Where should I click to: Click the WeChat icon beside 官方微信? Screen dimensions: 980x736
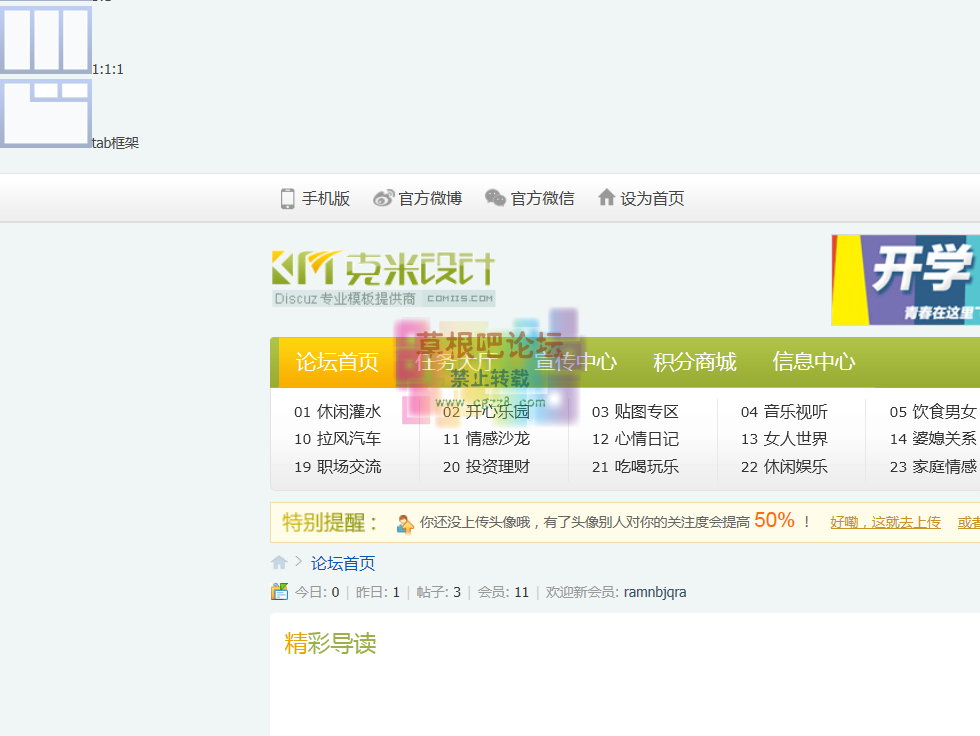495,198
